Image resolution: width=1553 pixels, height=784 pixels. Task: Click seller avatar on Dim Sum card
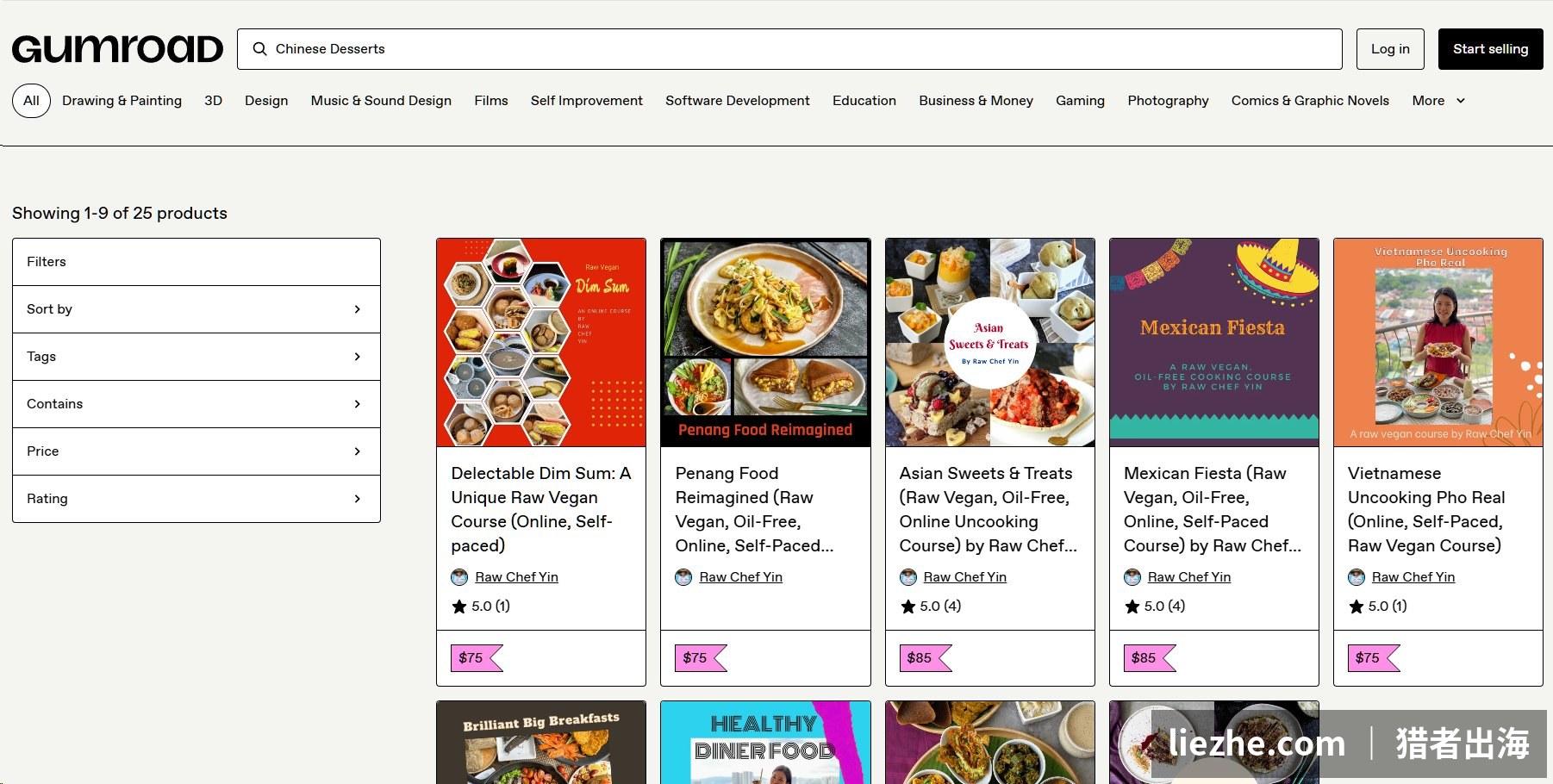click(459, 577)
